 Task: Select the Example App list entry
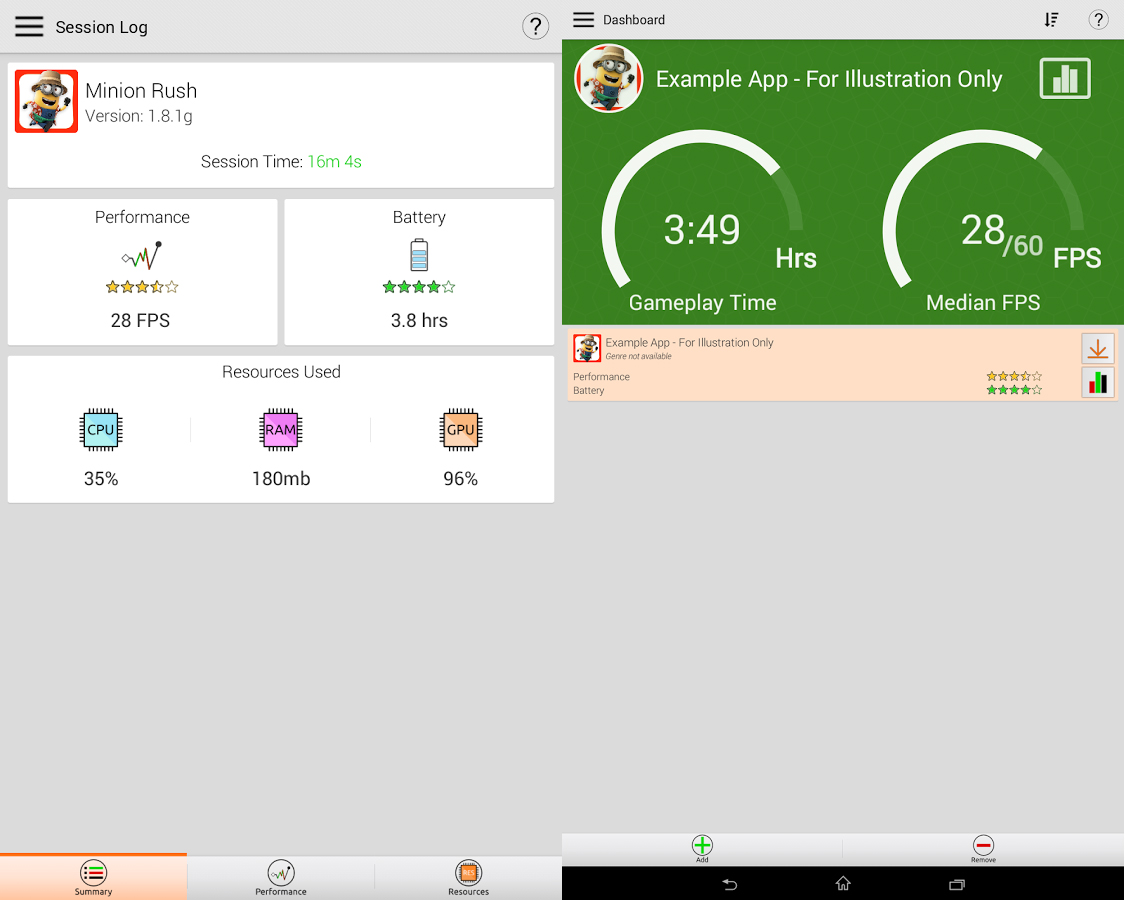point(800,365)
